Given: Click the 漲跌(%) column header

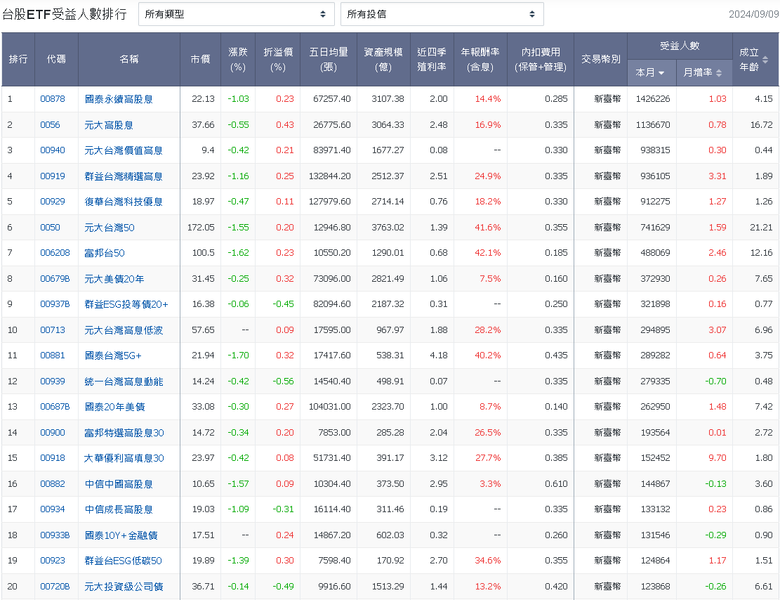Looking at the screenshot, I should coord(238,59).
